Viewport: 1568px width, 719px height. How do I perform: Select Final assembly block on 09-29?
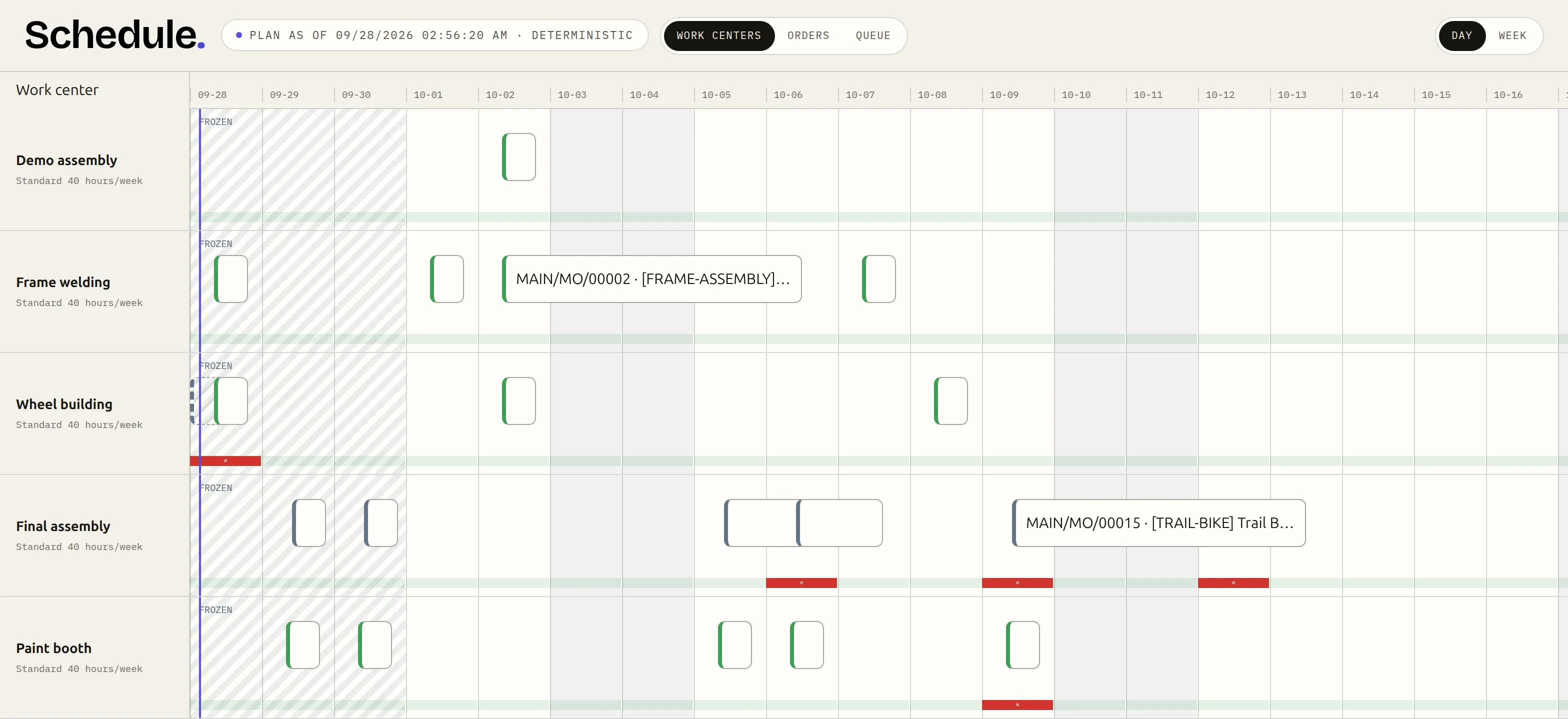309,523
